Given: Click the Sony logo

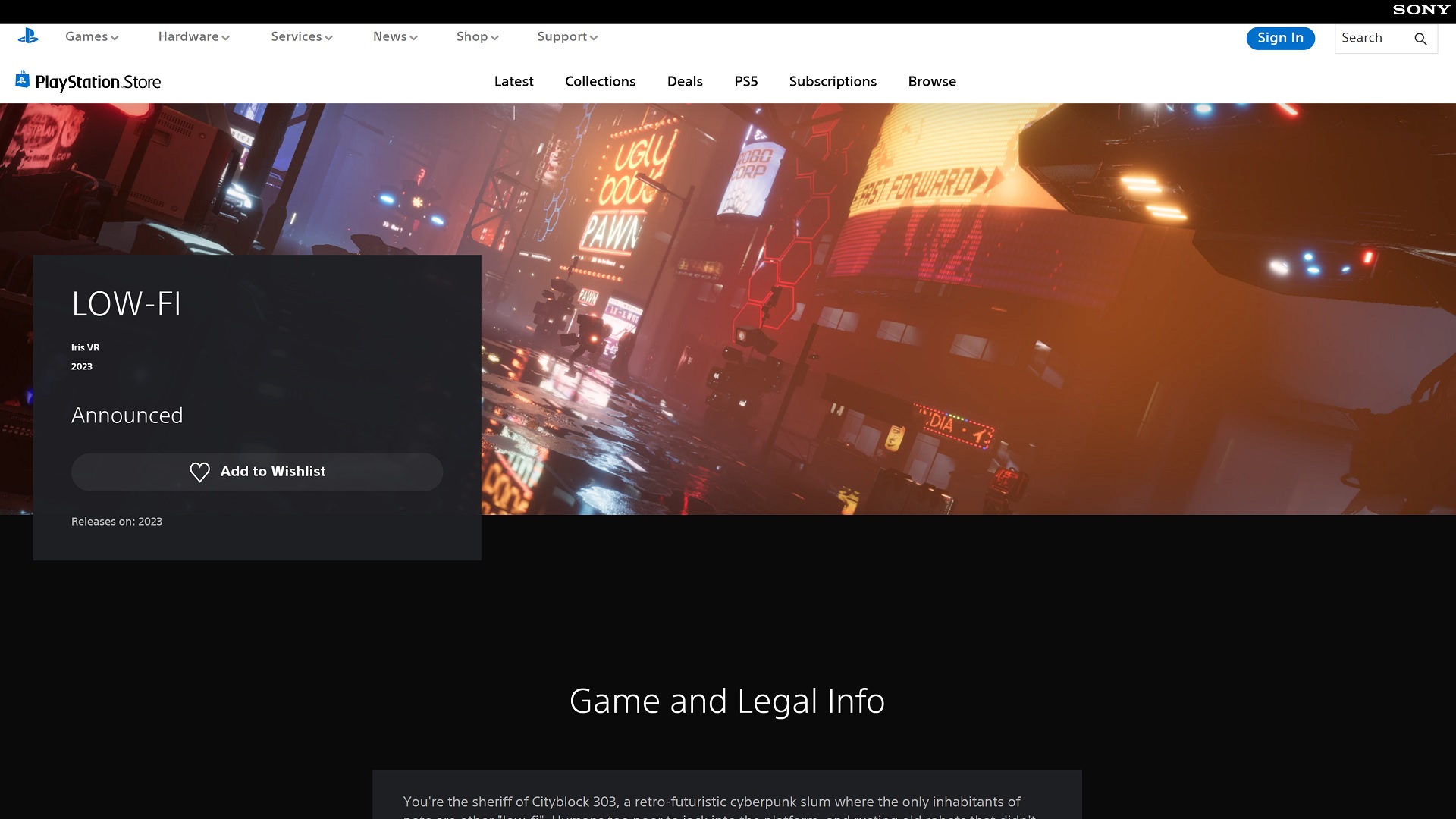Looking at the screenshot, I should pos(1420,10).
